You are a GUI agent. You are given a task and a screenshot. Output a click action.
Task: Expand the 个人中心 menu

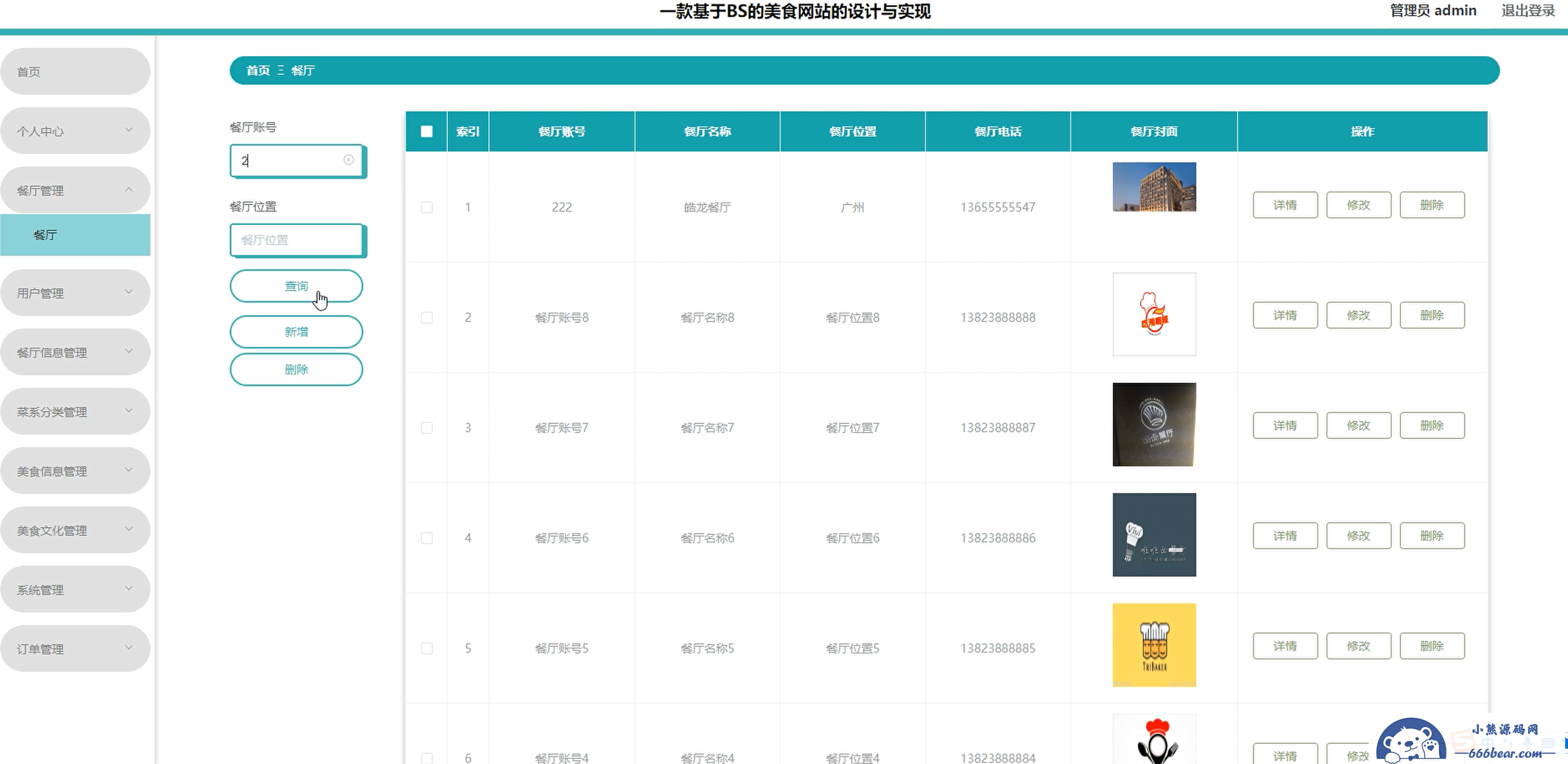[x=75, y=131]
